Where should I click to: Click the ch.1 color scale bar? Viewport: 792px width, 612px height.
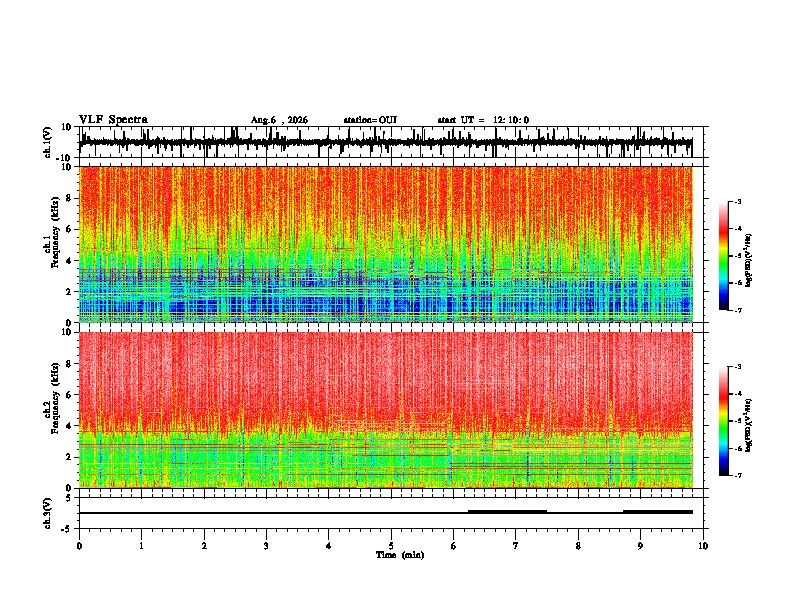coord(724,256)
